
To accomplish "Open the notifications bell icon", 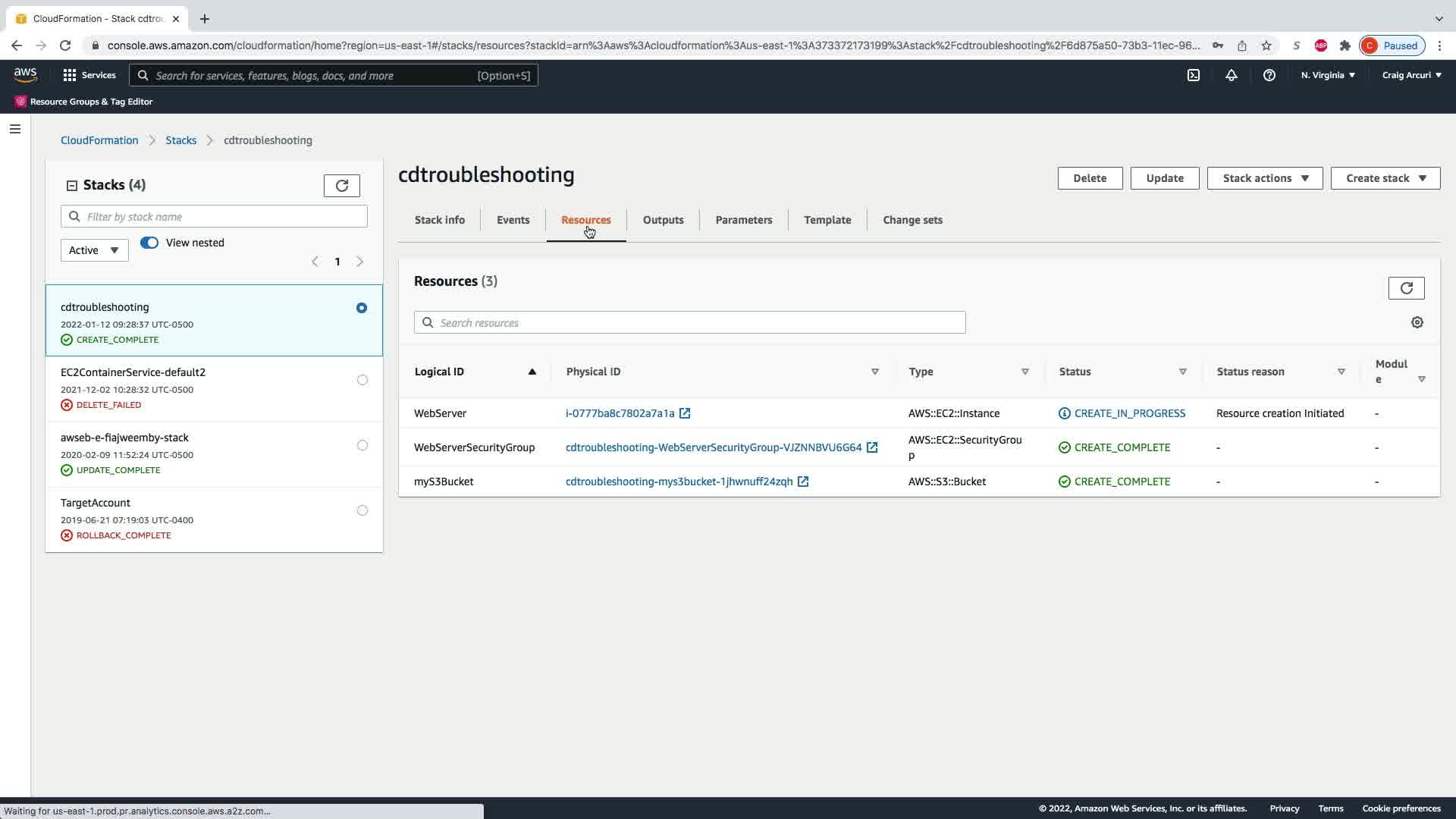I will [x=1232, y=75].
